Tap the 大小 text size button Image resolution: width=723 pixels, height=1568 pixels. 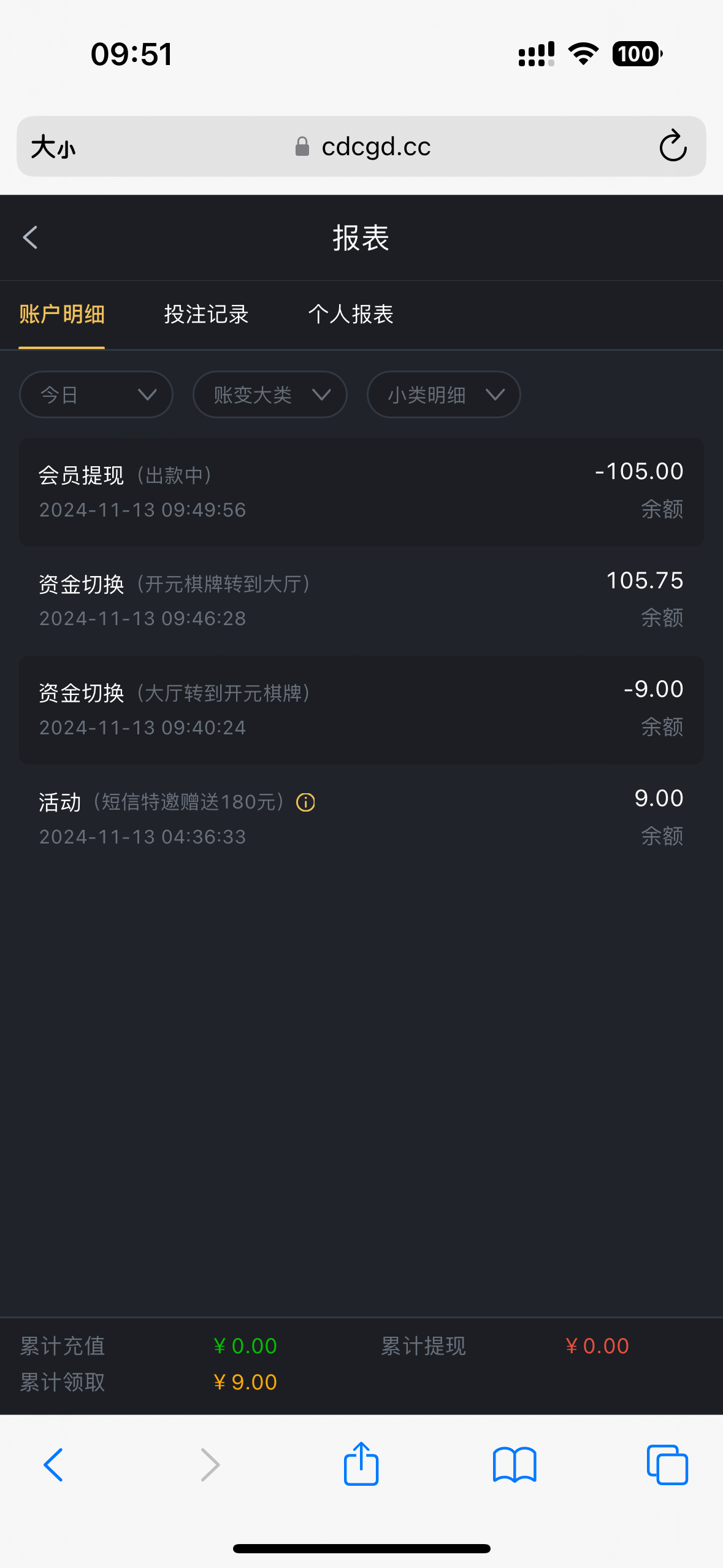[x=53, y=147]
